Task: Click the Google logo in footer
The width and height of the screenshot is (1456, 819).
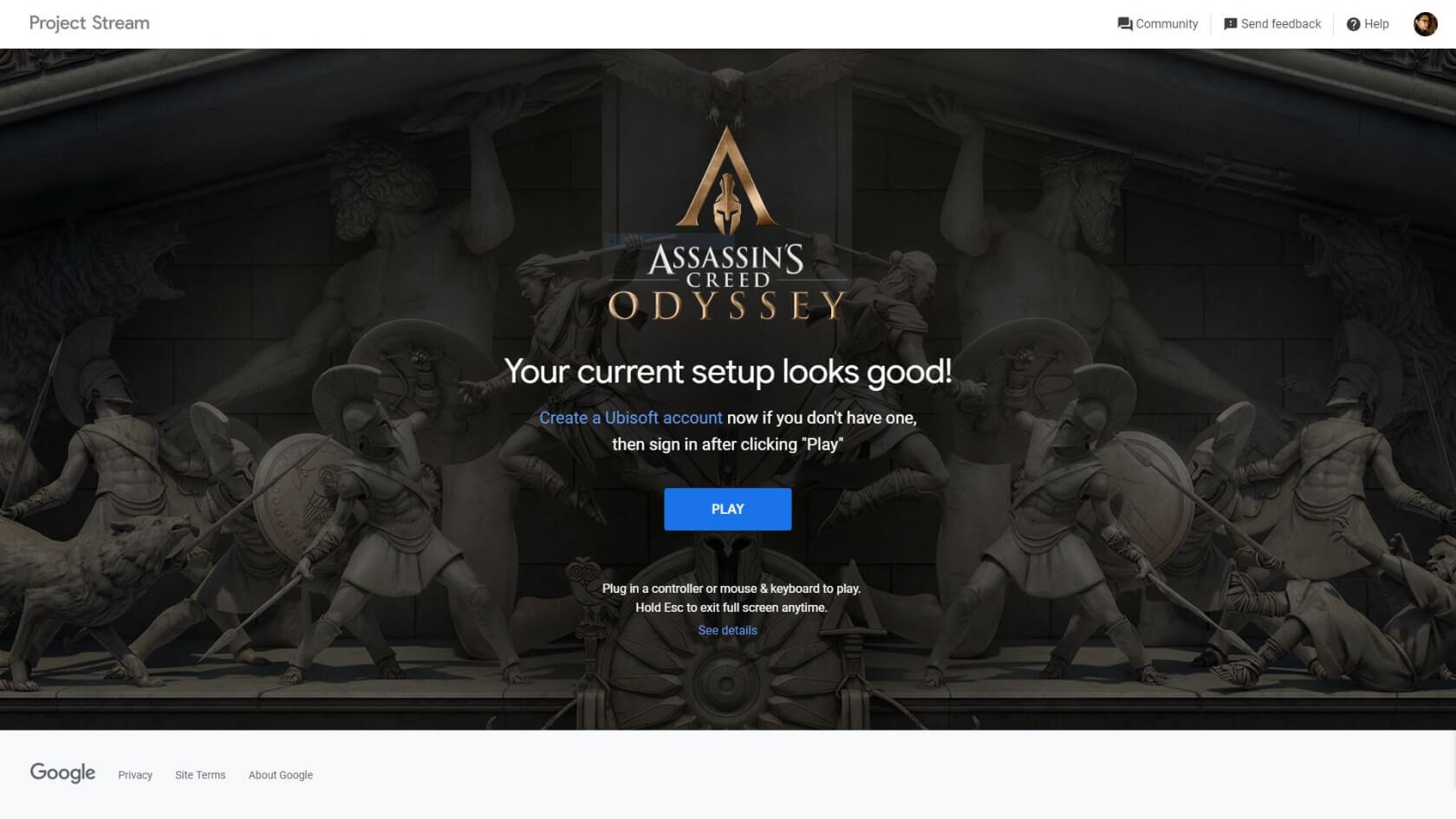Action: click(62, 772)
